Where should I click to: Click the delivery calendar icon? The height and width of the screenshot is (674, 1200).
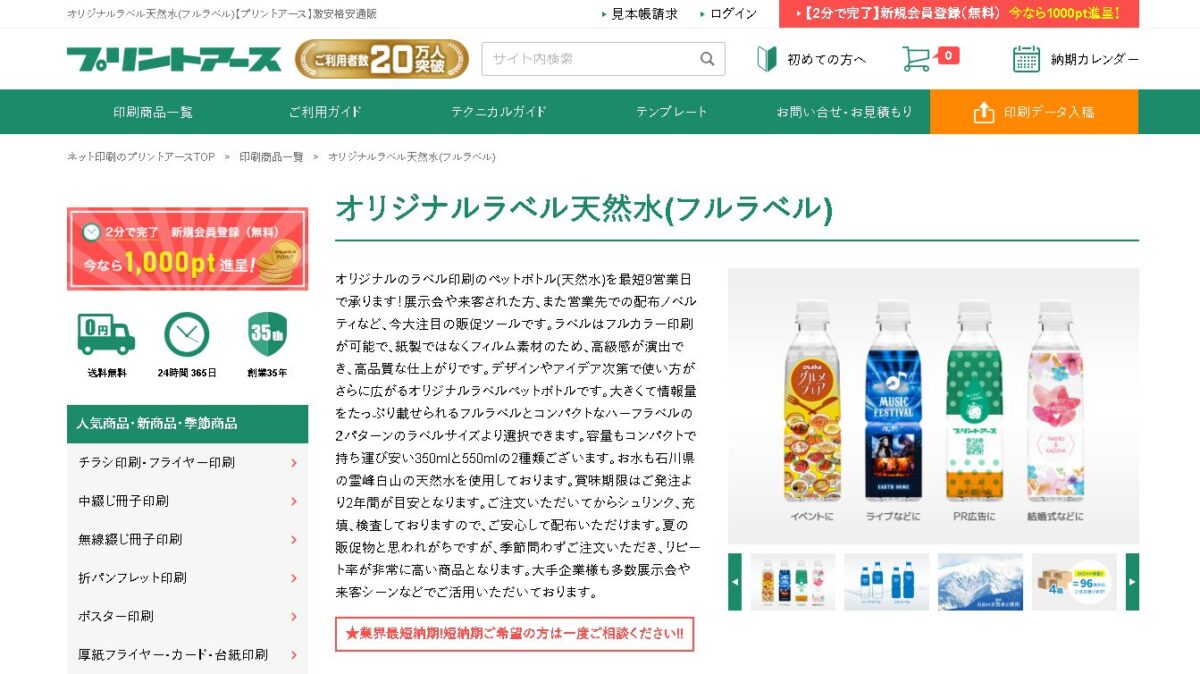(x=1026, y=59)
